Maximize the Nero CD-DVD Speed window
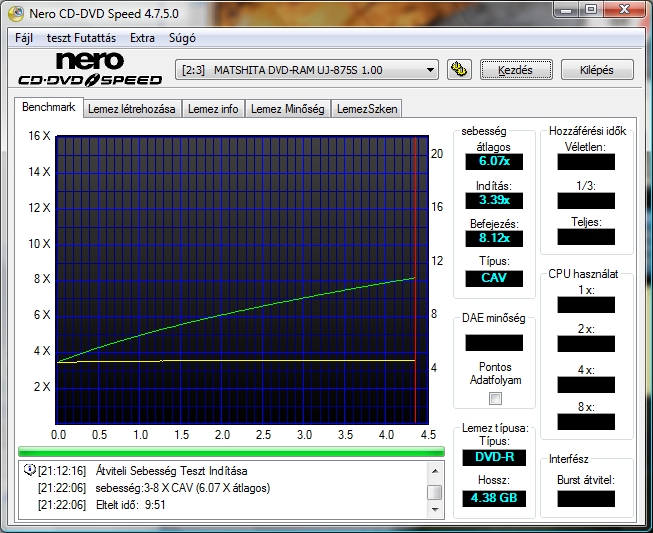 coord(591,10)
